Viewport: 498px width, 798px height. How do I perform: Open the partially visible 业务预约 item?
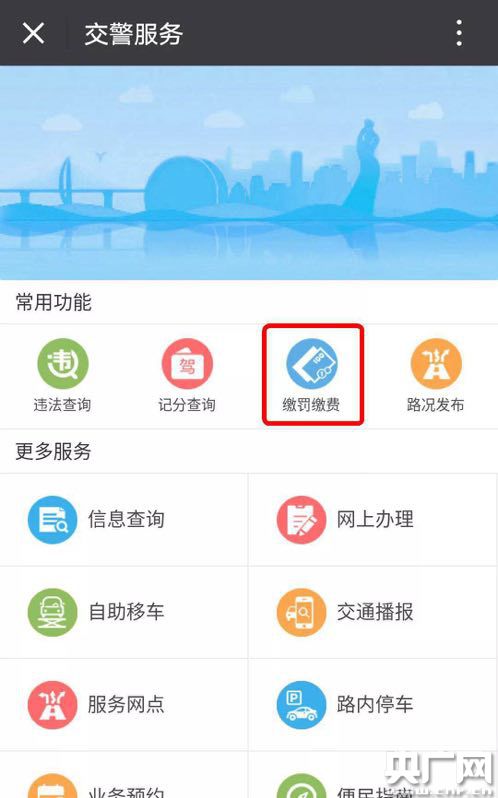124,775
